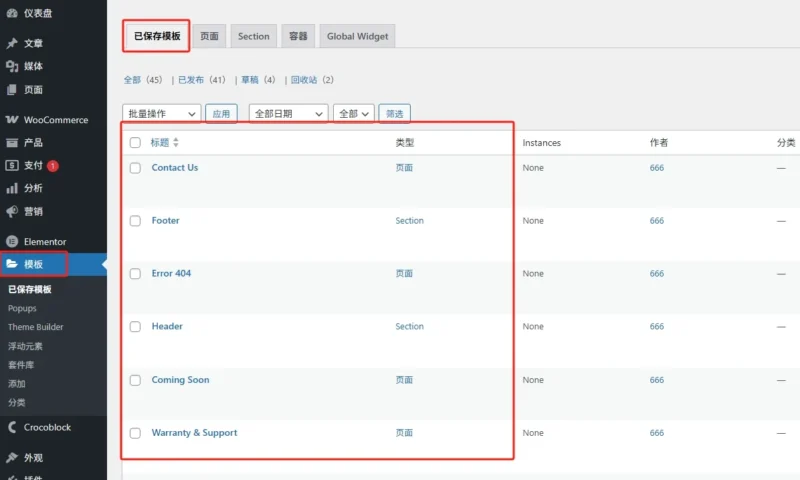Check the Header row checkbox
Viewport: 800px width, 480px height.
coord(135,326)
